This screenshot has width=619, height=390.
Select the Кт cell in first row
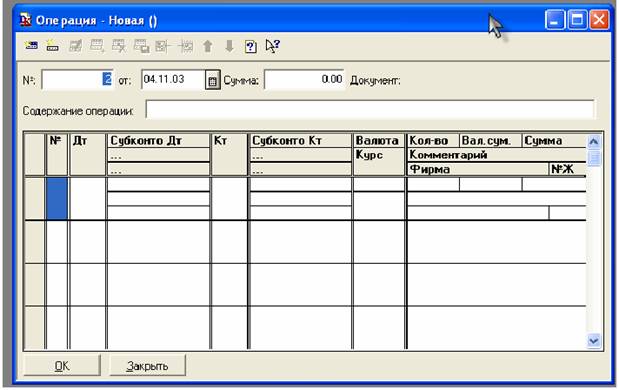point(229,199)
